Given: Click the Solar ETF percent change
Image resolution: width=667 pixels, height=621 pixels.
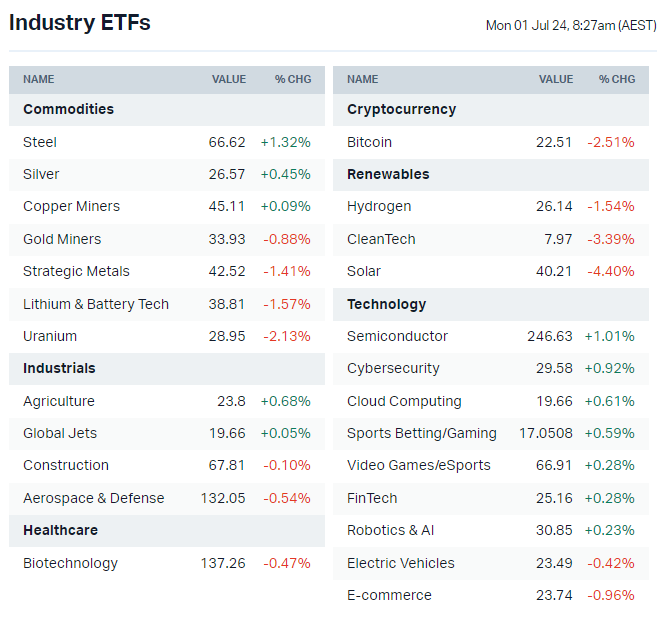Looking at the screenshot, I should [x=610, y=271].
